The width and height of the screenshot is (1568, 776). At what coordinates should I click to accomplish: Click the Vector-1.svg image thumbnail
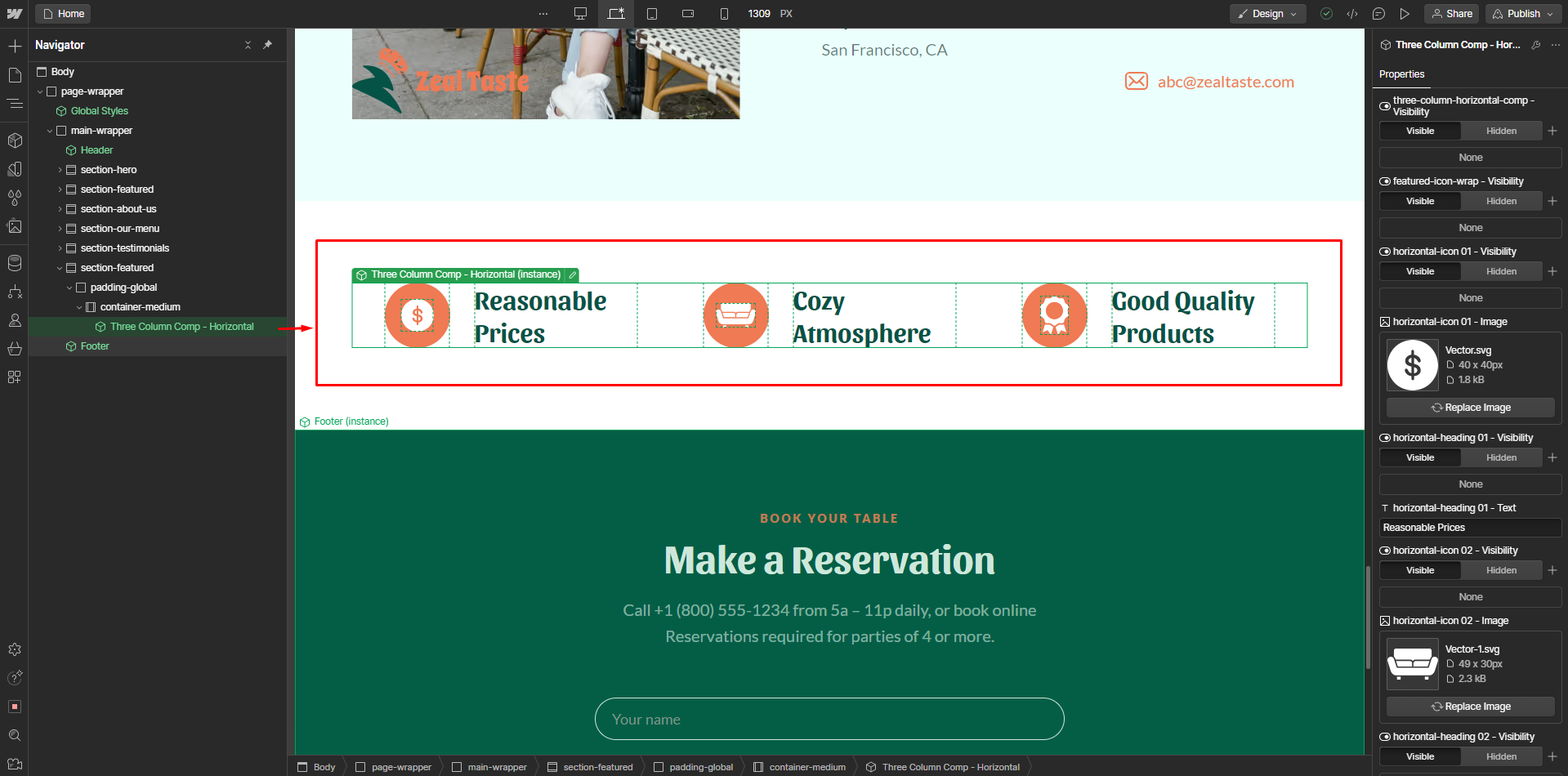coord(1412,663)
